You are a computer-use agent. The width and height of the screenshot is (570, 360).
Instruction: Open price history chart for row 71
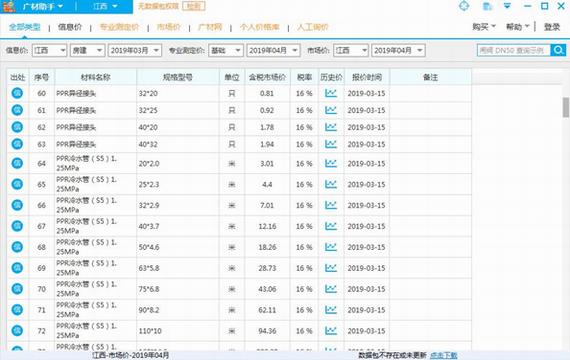point(331,310)
